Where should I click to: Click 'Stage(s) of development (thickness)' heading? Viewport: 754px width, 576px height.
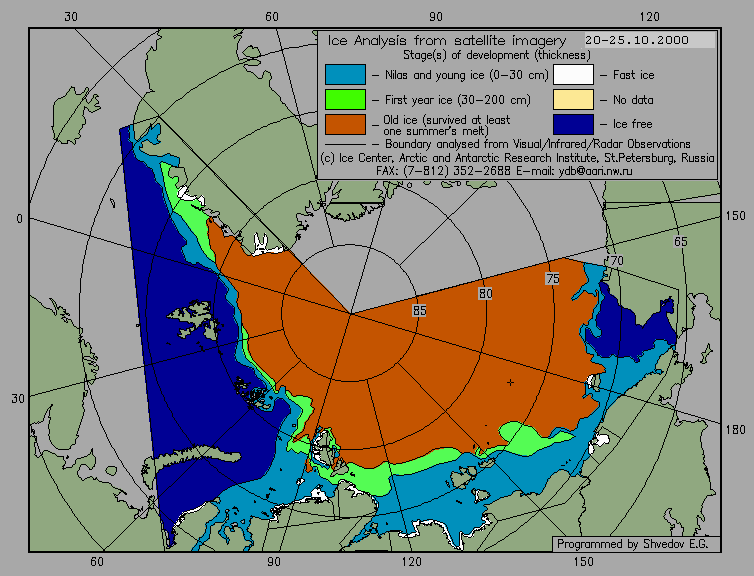point(497,55)
